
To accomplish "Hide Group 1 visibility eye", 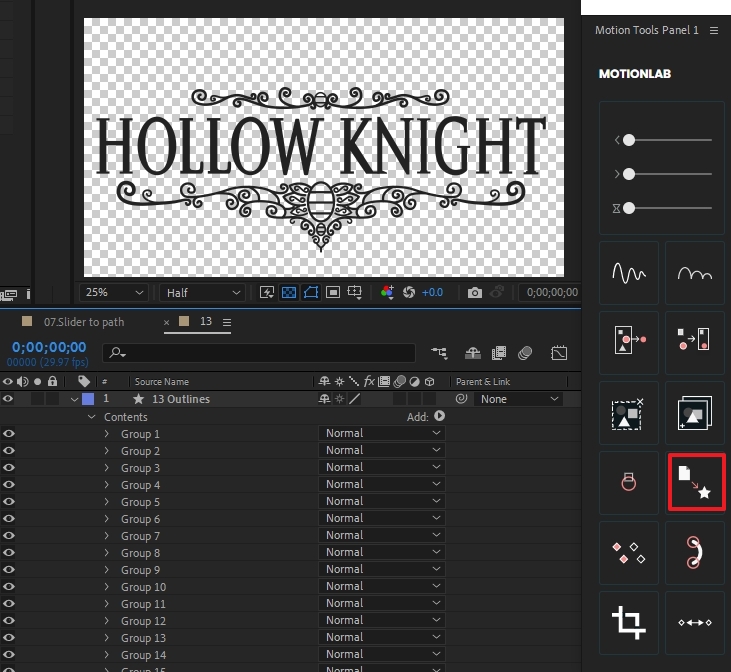I will click(8, 434).
